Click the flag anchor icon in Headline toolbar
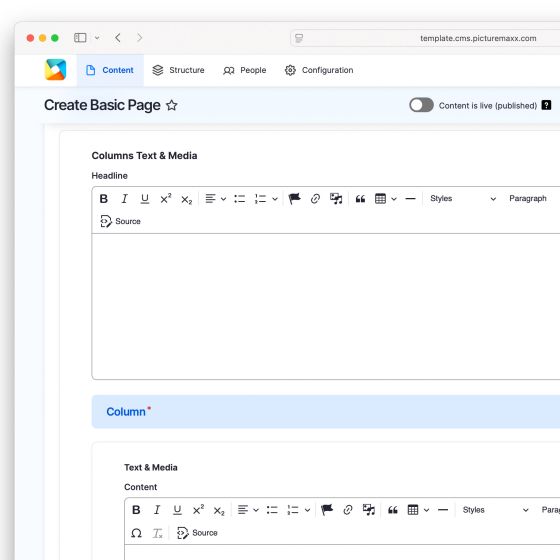The height and width of the screenshot is (560, 560). point(294,199)
